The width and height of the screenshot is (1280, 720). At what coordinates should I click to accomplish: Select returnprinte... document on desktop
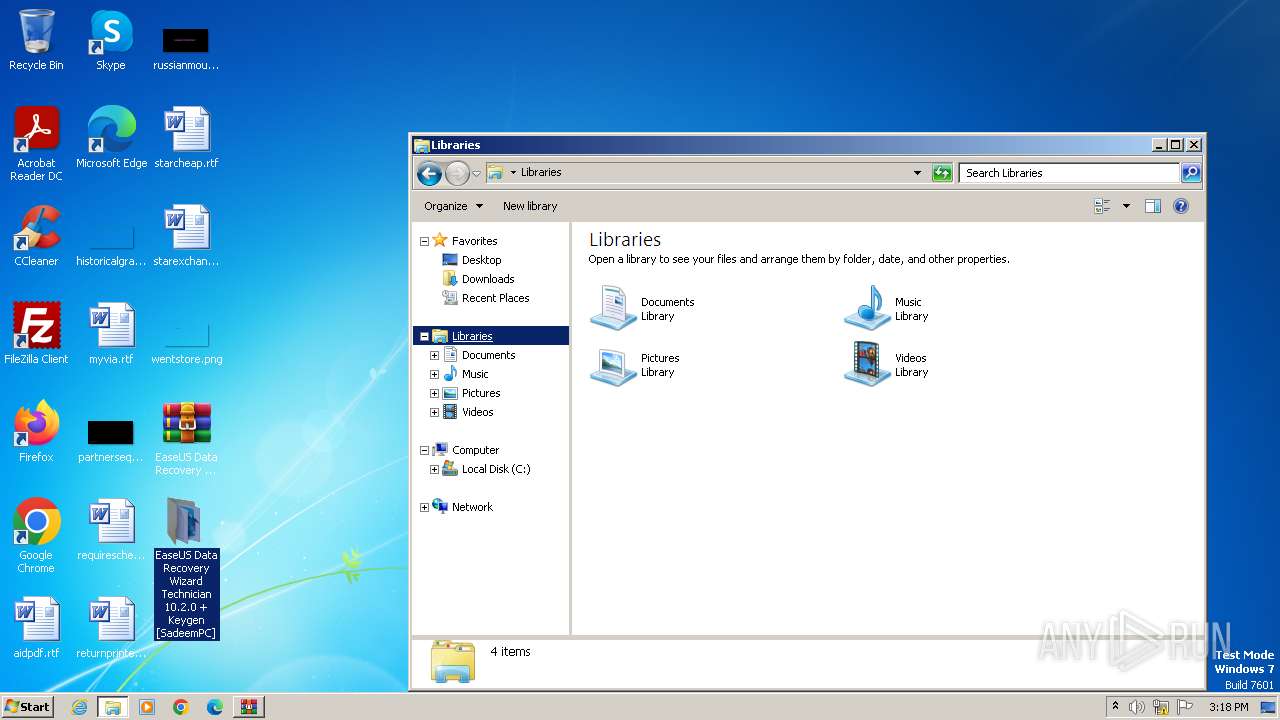pos(111,628)
